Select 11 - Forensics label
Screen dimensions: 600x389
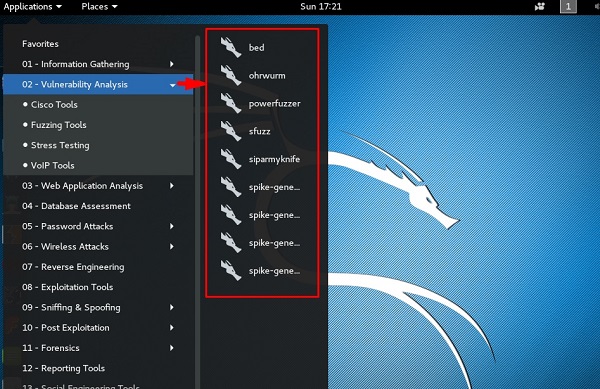click(51, 348)
